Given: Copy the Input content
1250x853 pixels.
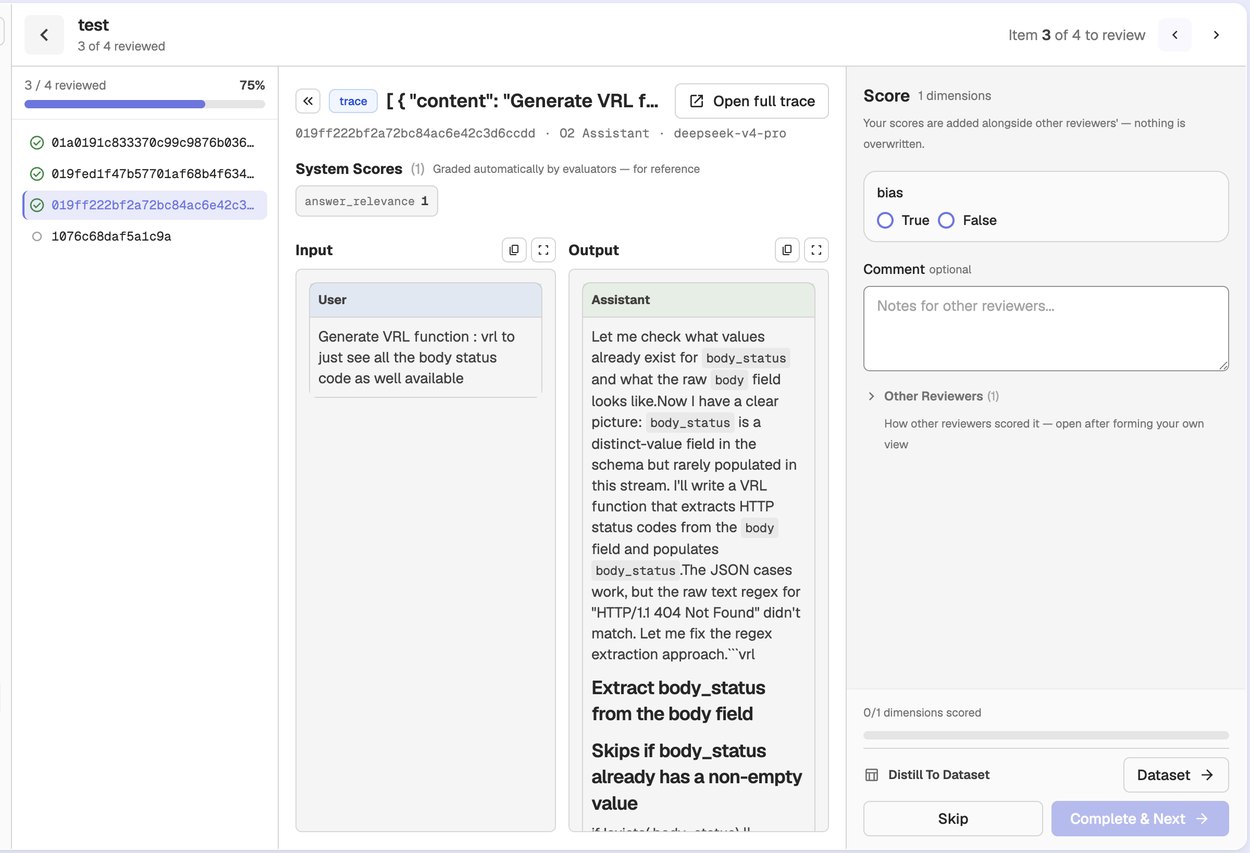Looking at the screenshot, I should pos(514,250).
